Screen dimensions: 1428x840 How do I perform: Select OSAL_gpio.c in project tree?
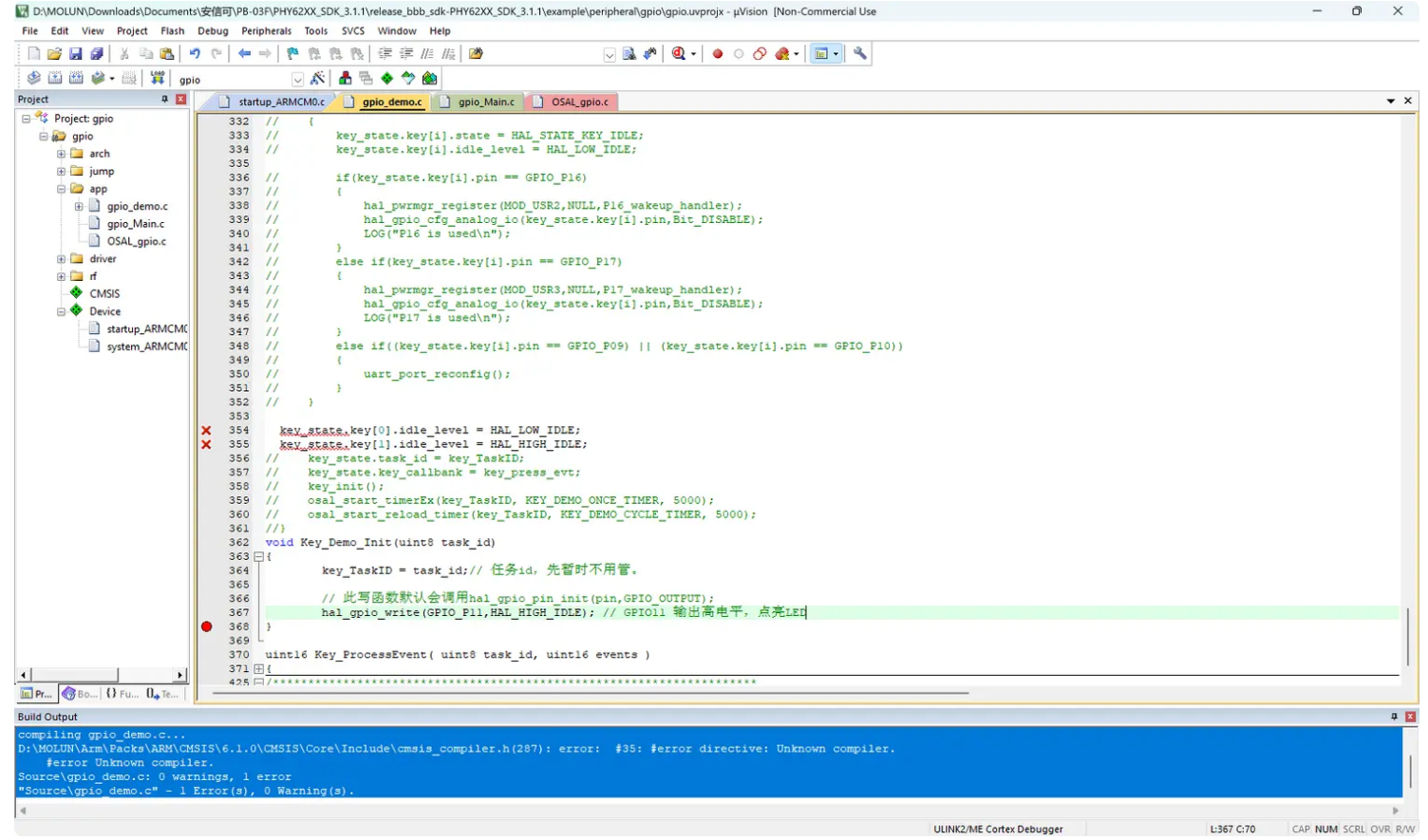tap(136, 242)
